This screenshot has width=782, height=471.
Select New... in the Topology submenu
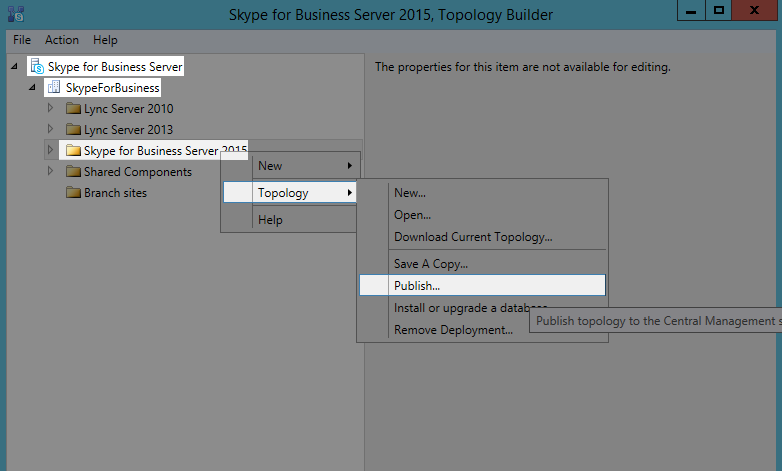482,193
